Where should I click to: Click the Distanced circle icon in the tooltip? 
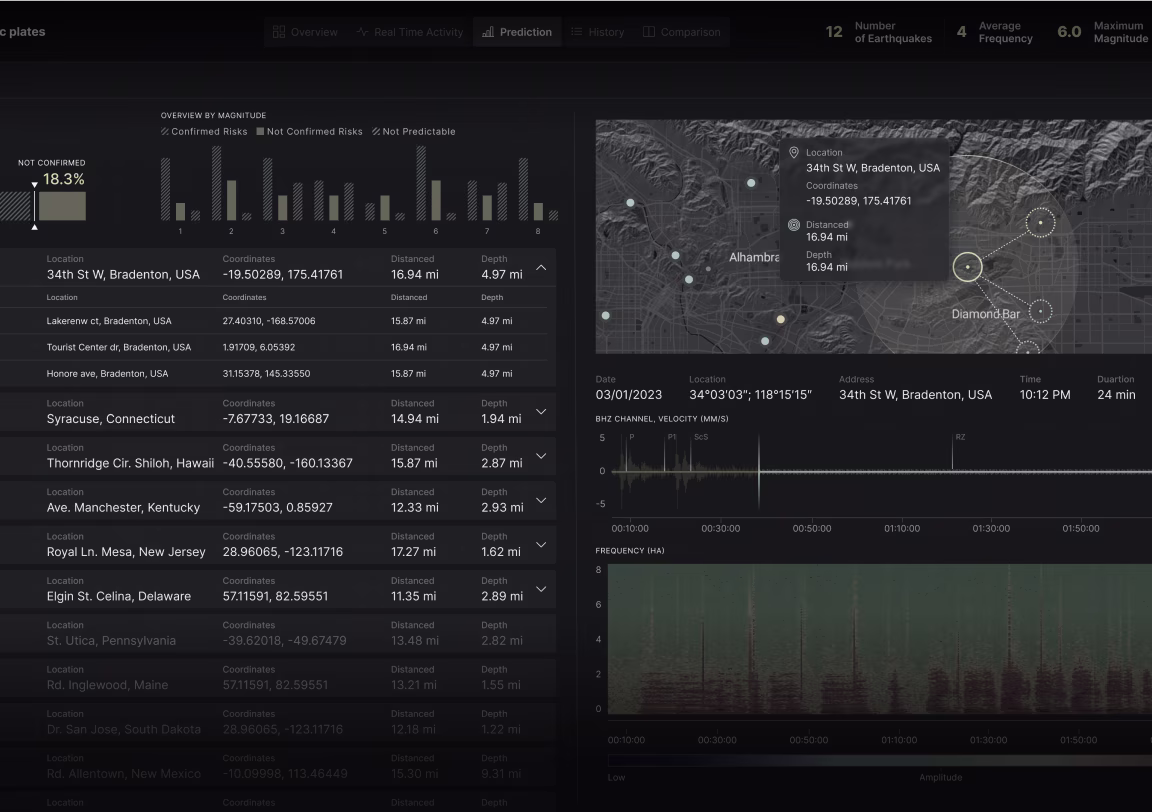[794, 224]
